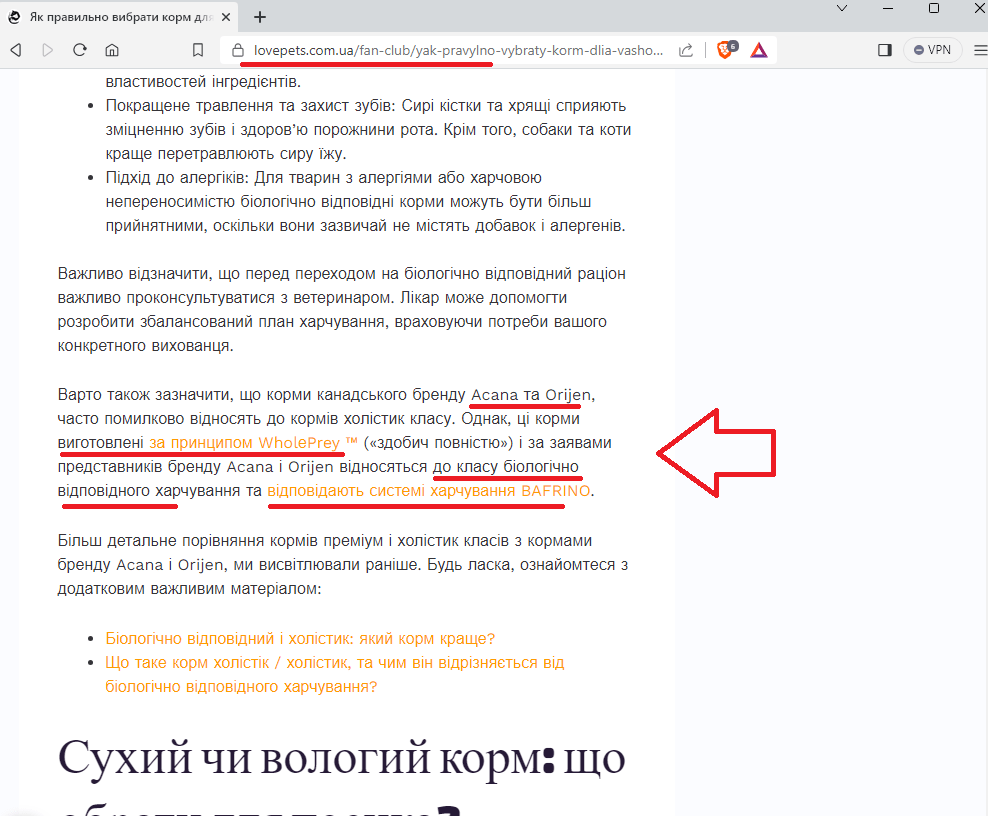Open Brave Rewards triangle icon

click(759, 50)
